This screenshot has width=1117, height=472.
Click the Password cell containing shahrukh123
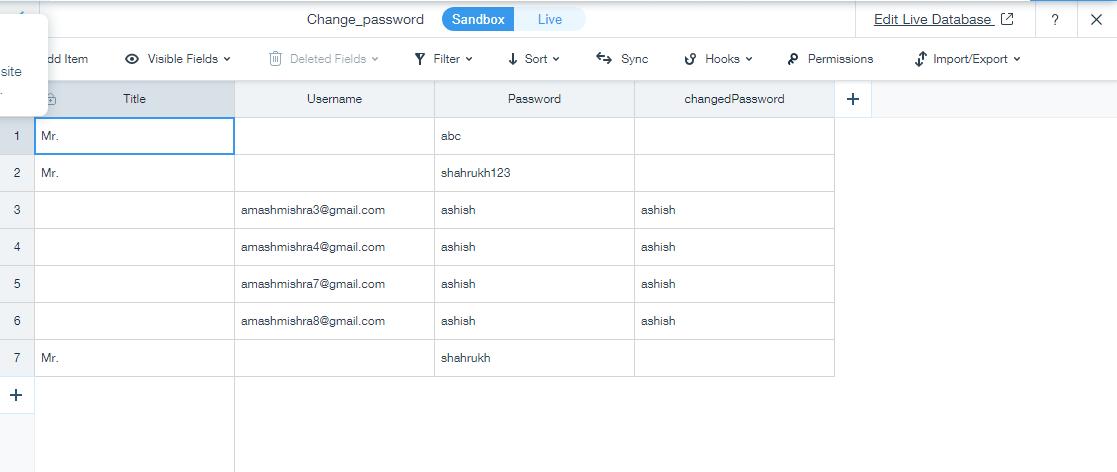534,173
